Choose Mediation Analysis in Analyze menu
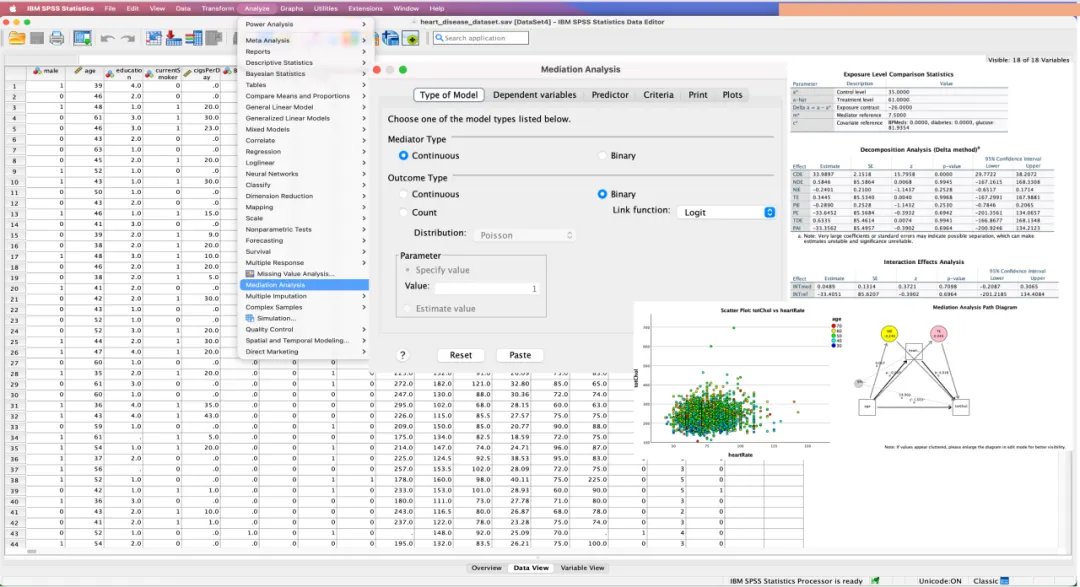The height and width of the screenshot is (587, 1080). point(304,285)
